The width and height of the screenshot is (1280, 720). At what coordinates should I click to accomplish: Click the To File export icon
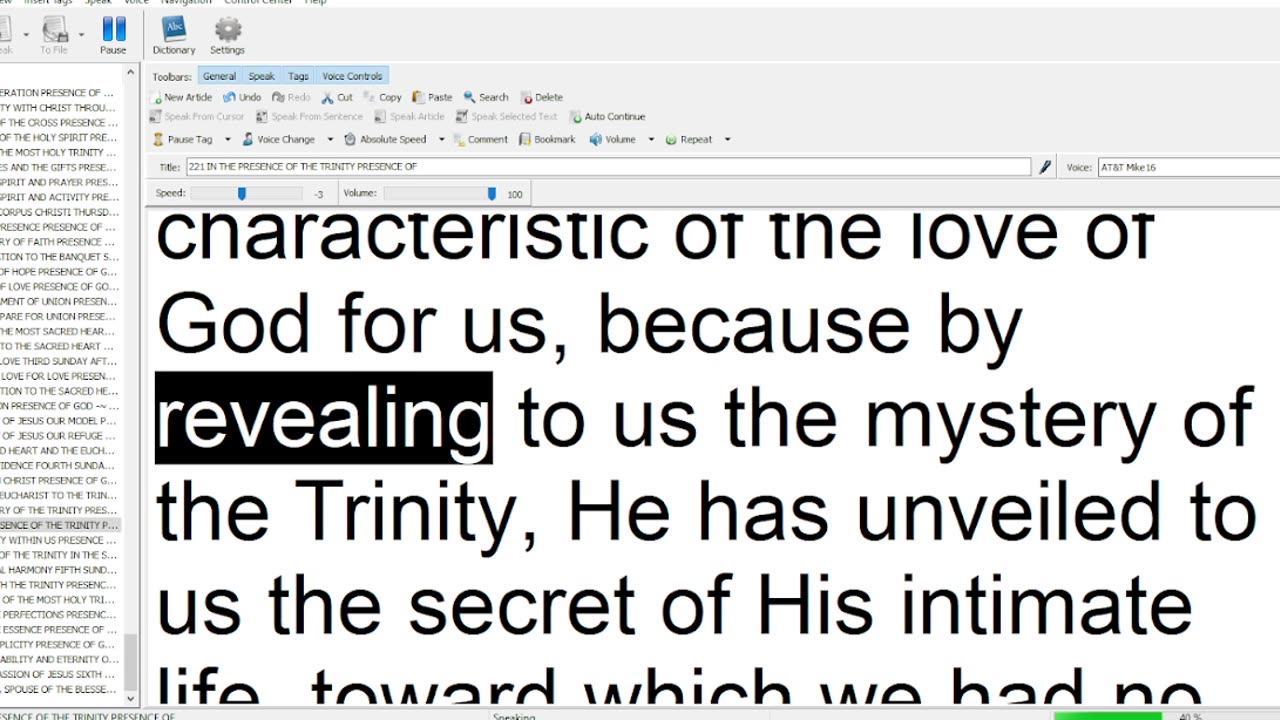pyautogui.click(x=54, y=35)
